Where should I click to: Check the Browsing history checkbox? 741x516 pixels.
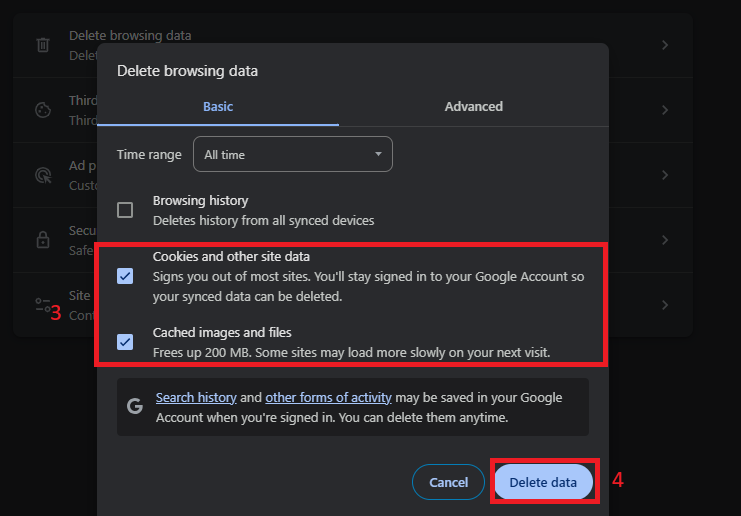(x=125, y=210)
